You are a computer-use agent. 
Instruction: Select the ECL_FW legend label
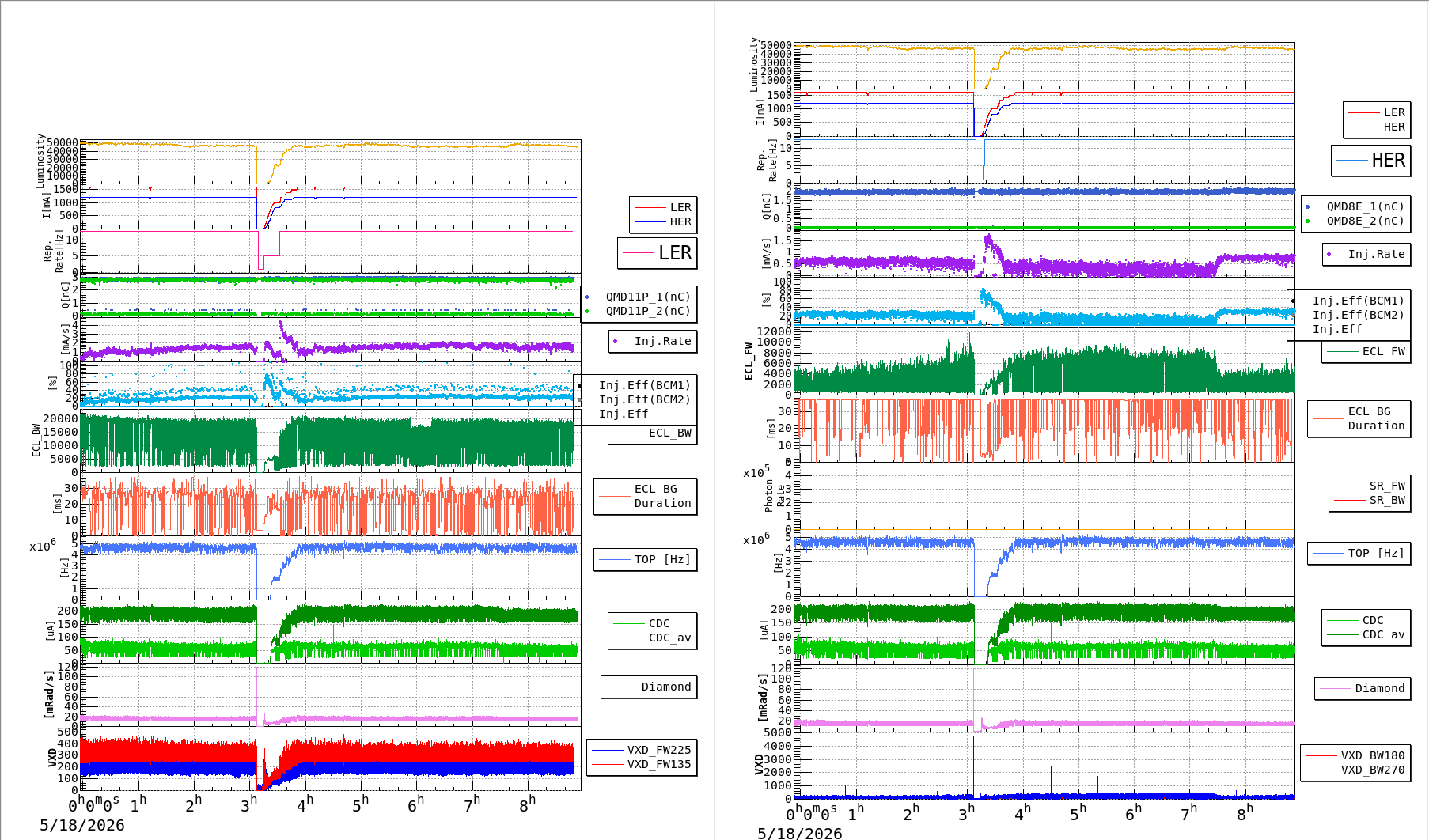tap(1384, 351)
